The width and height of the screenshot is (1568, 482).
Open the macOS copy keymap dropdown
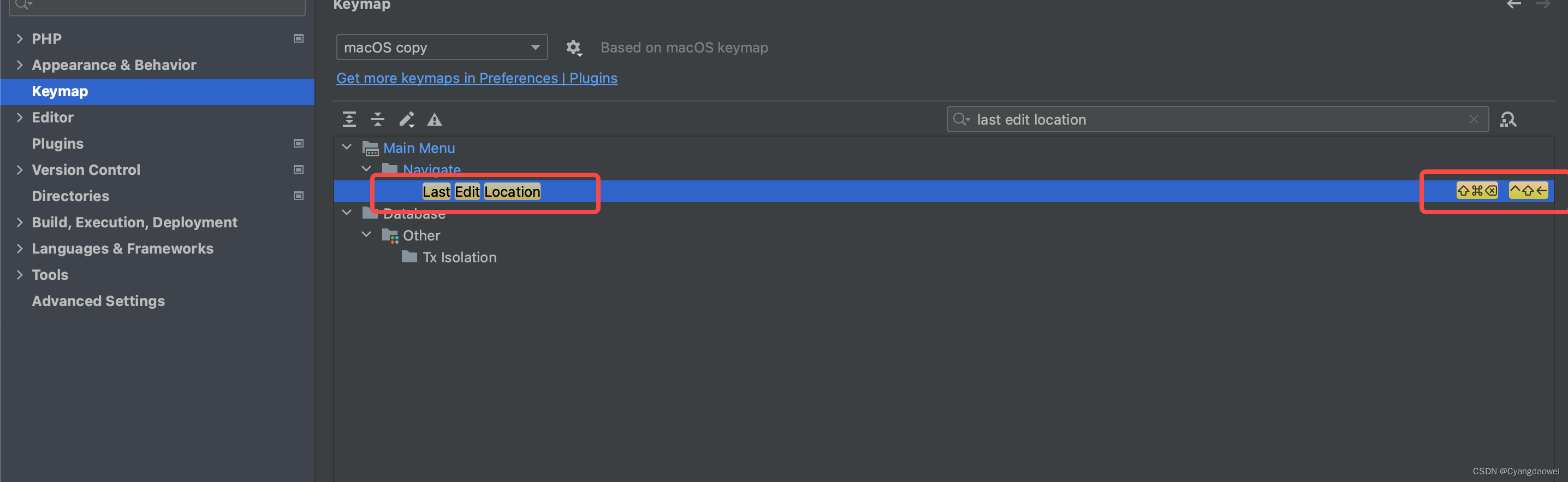pyautogui.click(x=442, y=48)
